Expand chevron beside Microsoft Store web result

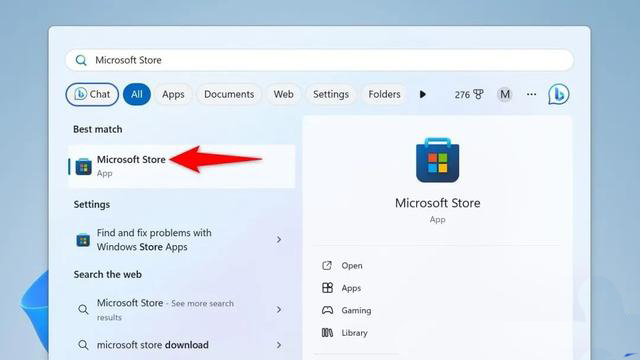click(279, 309)
